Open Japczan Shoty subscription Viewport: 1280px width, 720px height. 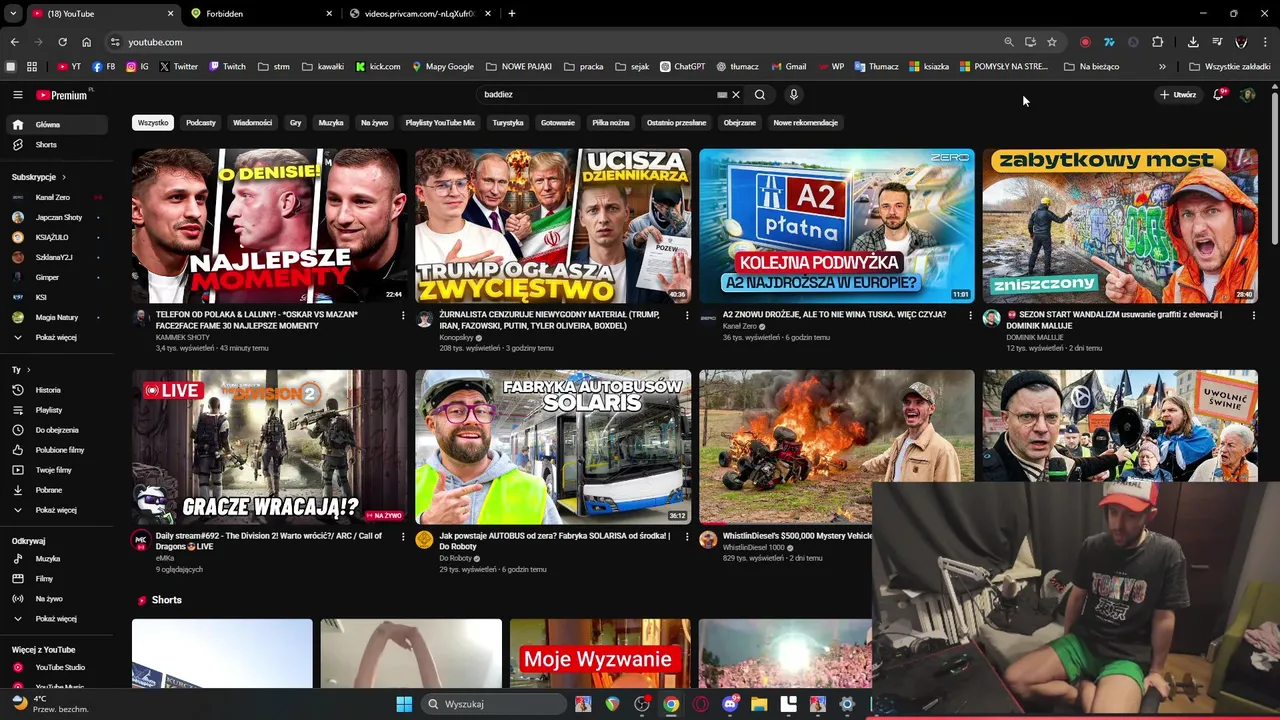(56, 217)
